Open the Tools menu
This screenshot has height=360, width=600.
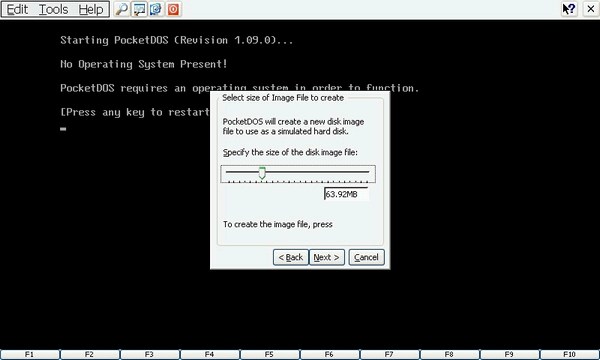click(x=54, y=9)
